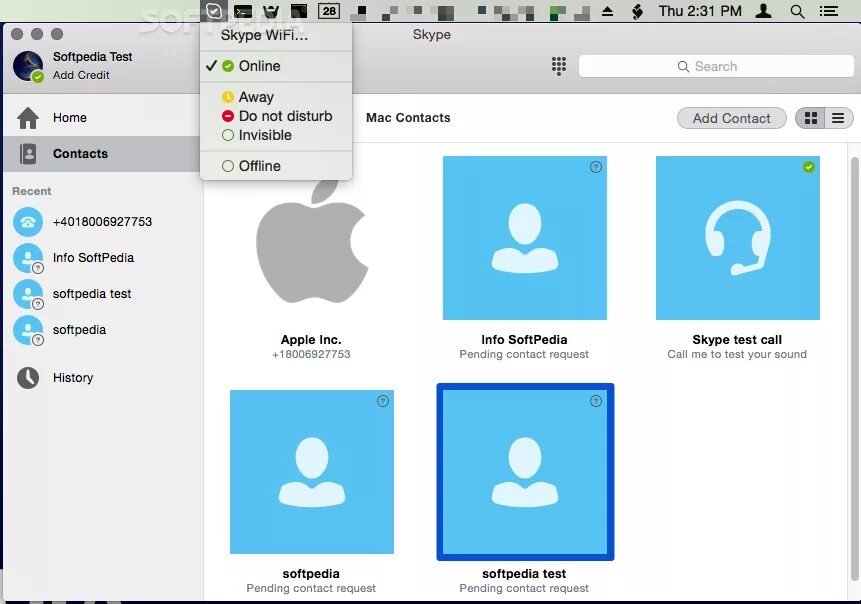This screenshot has width=861, height=604.
Task: Click pending status icon on Info SoftPedia card
Action: [x=595, y=167]
